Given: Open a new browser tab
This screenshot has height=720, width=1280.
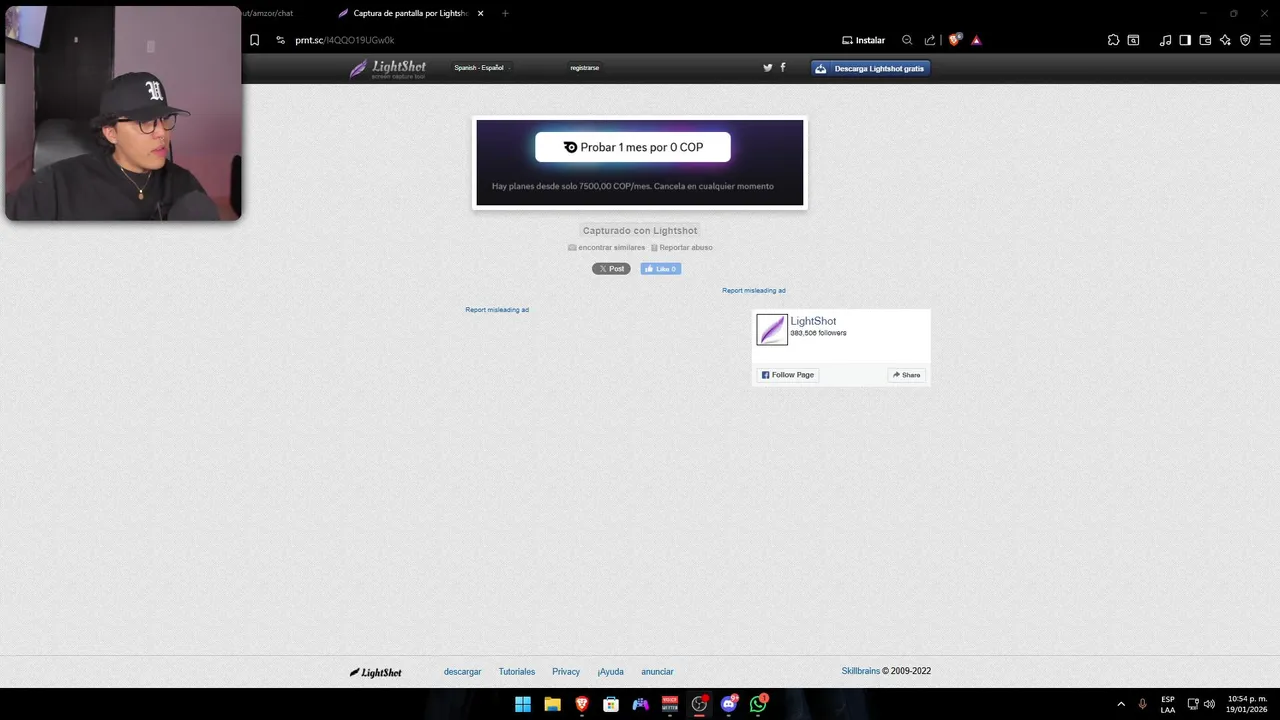Looking at the screenshot, I should point(505,13).
